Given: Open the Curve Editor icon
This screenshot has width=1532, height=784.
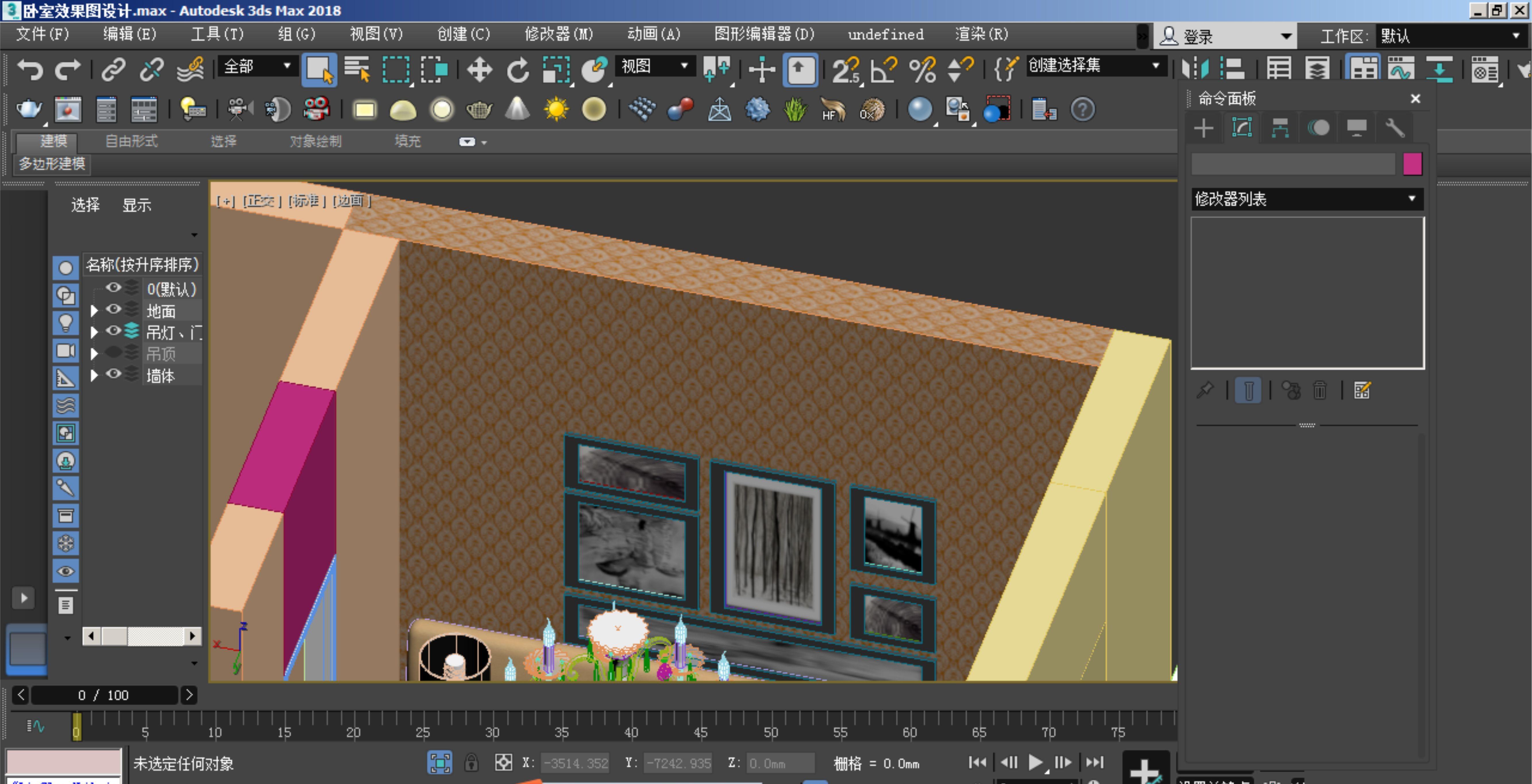Looking at the screenshot, I should [1400, 69].
